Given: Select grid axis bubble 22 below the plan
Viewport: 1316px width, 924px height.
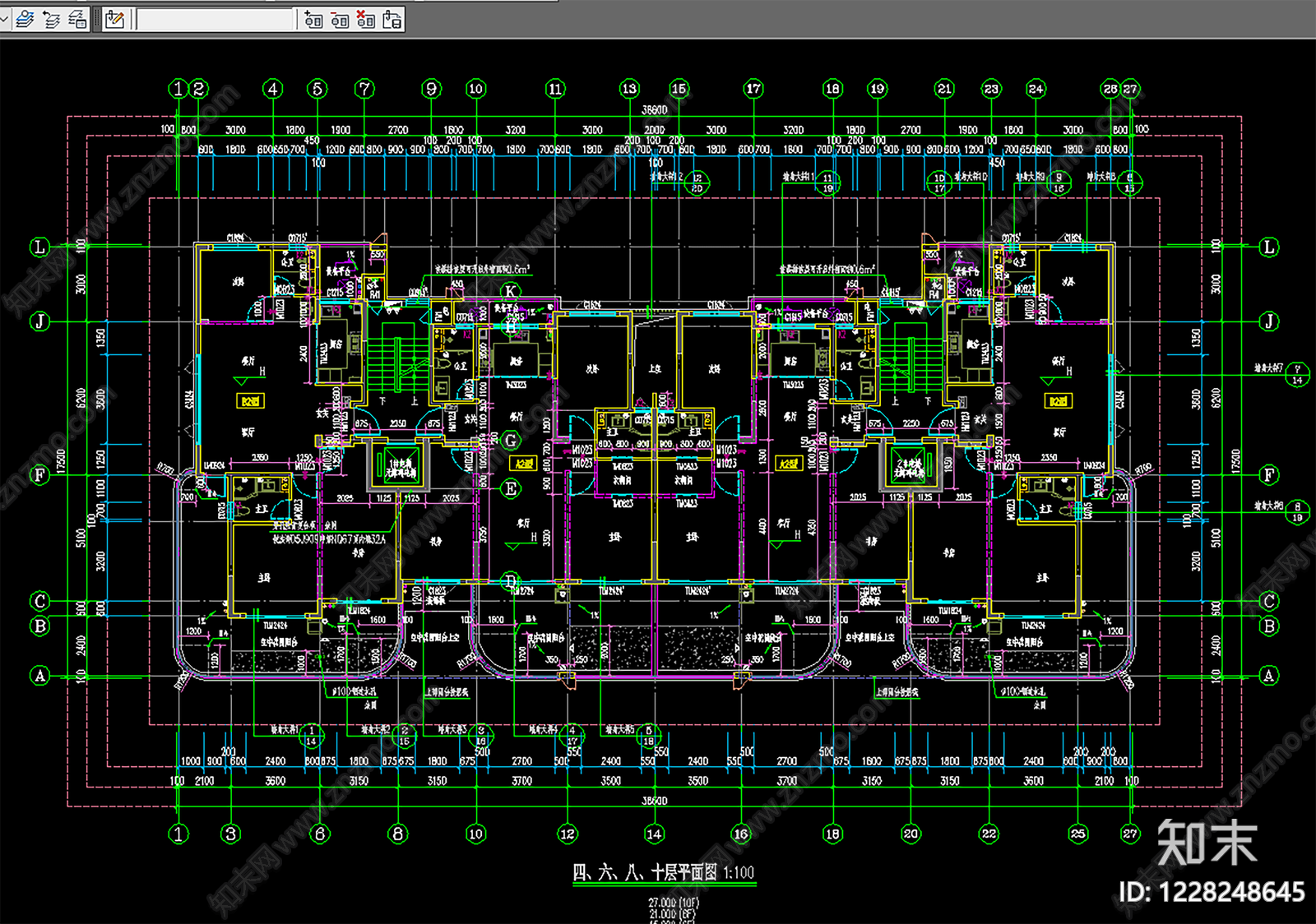Looking at the screenshot, I should (989, 834).
